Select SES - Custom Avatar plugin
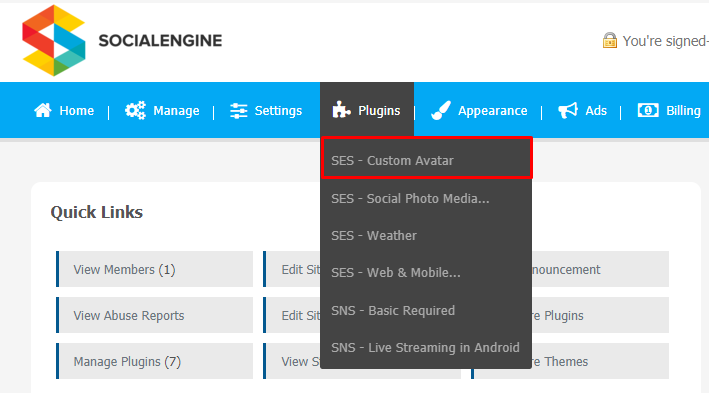The height and width of the screenshot is (393, 709). click(426, 158)
